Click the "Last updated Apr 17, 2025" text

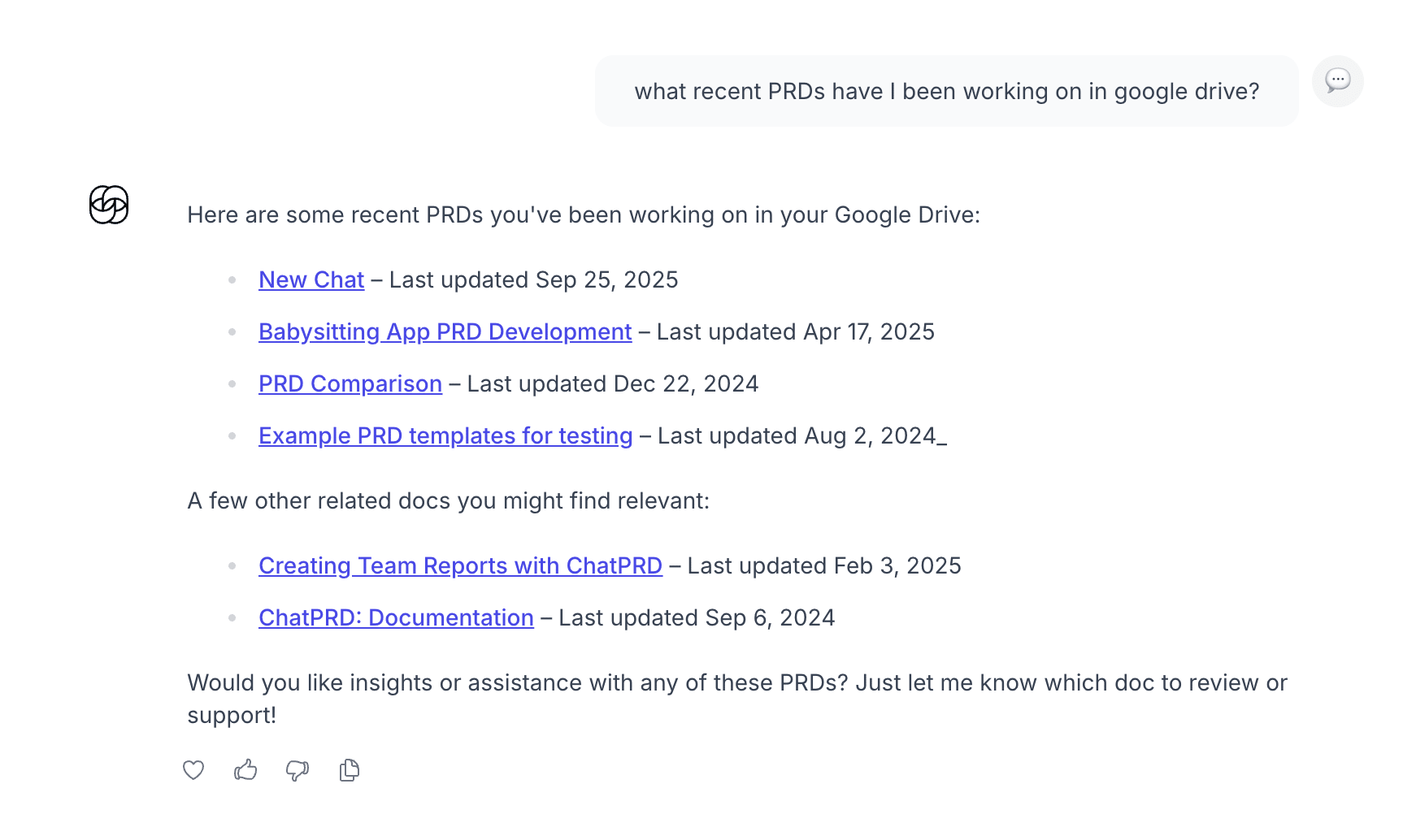[x=795, y=331]
